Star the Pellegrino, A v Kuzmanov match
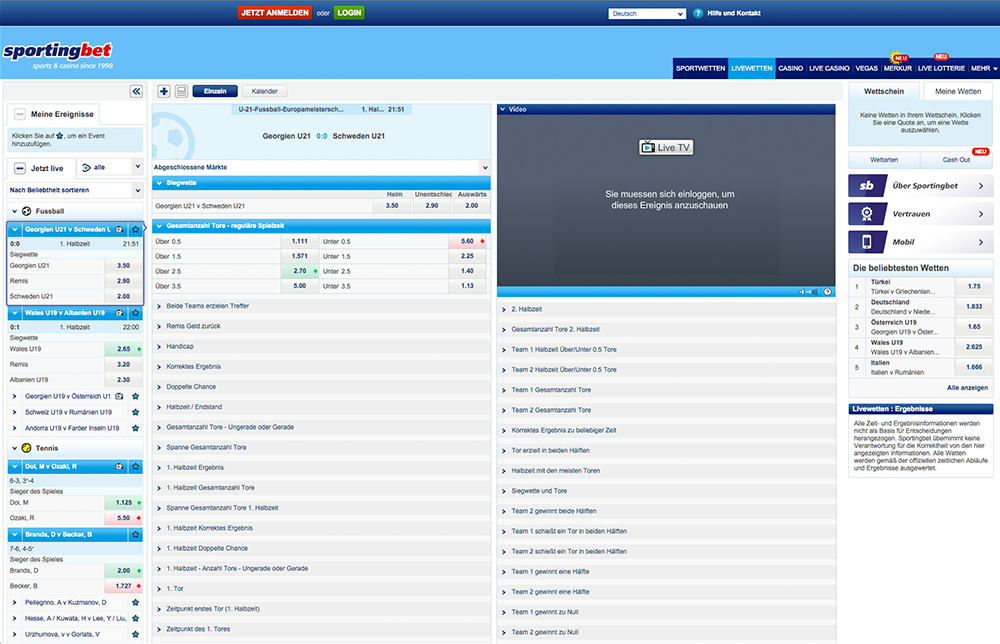The height and width of the screenshot is (644, 1000). coord(135,602)
